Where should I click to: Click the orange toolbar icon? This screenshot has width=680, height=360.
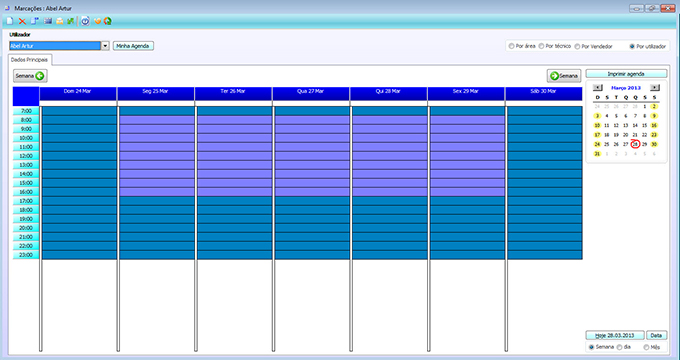[x=97, y=21]
